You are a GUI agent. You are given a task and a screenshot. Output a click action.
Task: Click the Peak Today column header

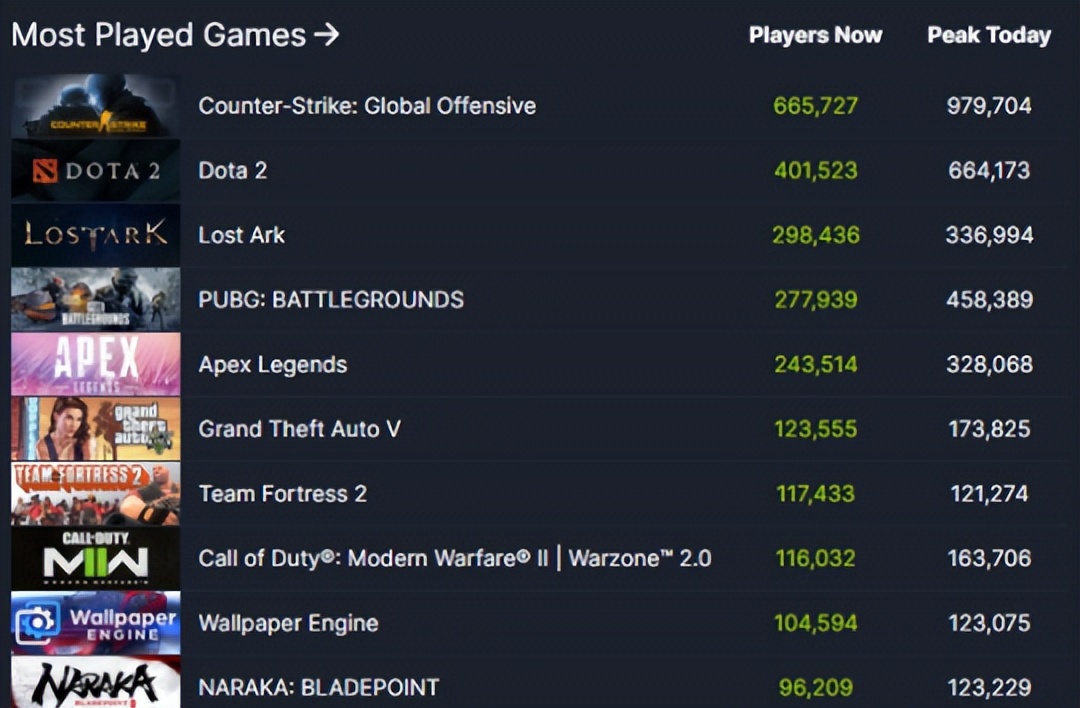coord(988,35)
